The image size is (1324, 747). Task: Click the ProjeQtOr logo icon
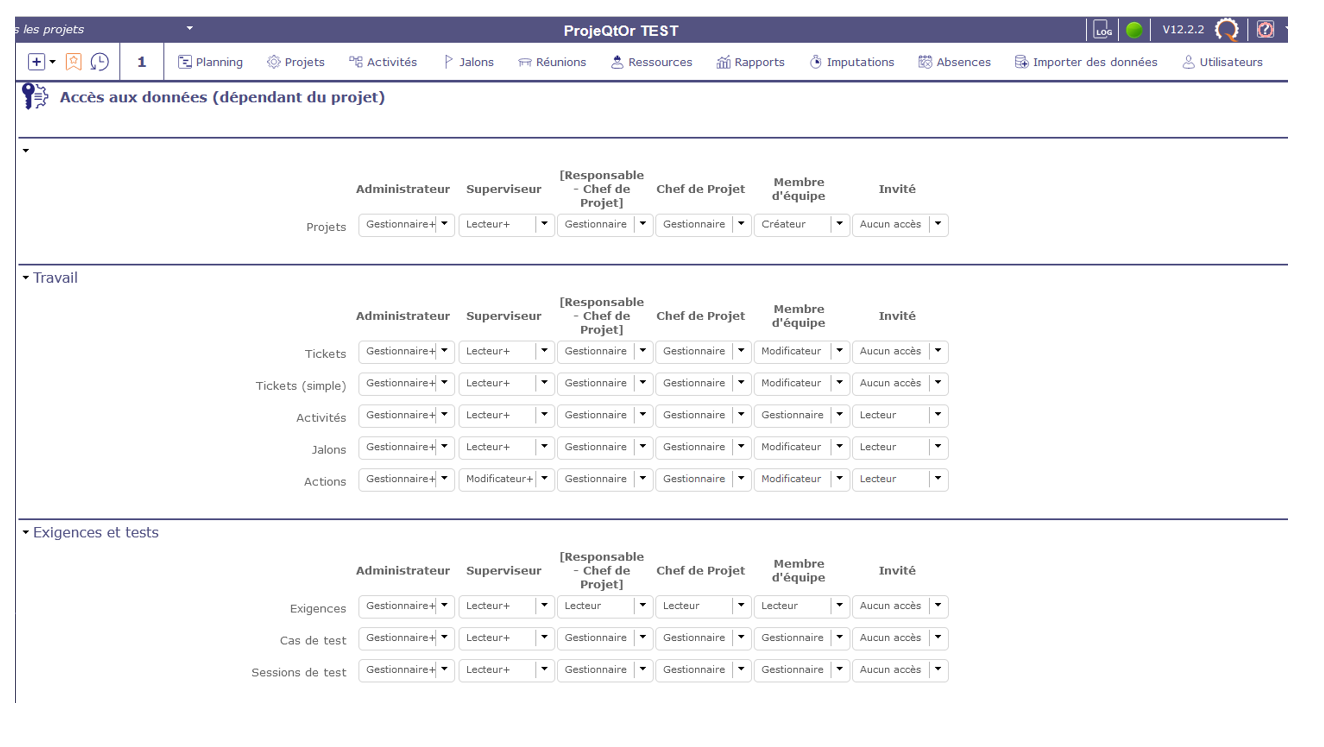1227,30
